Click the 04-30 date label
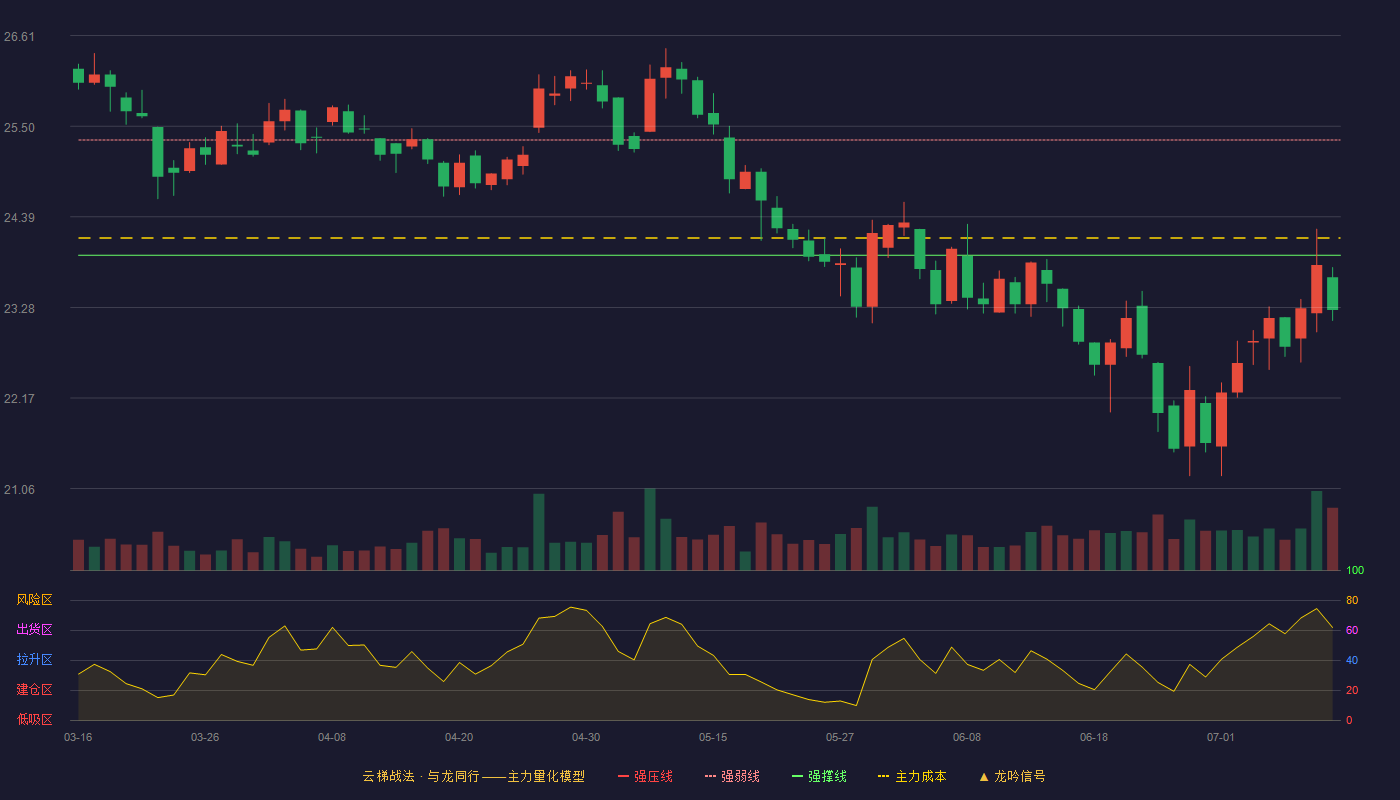 click(586, 737)
